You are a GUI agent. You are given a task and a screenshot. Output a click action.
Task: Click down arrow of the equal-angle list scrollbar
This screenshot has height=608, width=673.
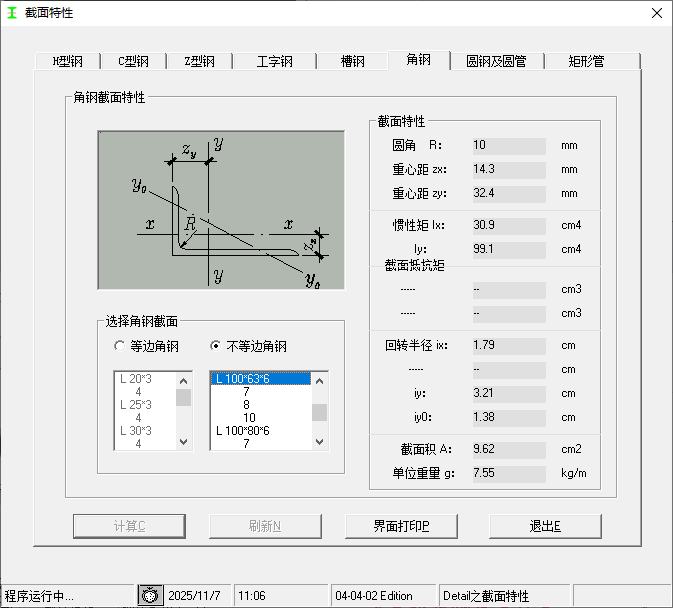coord(183,442)
